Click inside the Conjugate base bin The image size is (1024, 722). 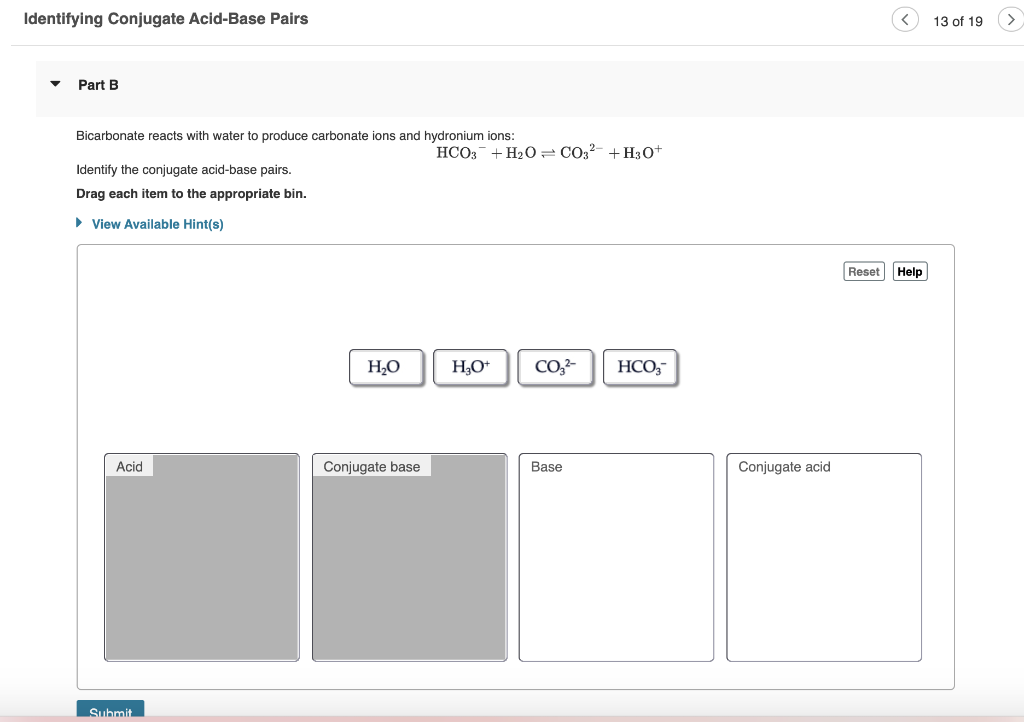(409, 560)
